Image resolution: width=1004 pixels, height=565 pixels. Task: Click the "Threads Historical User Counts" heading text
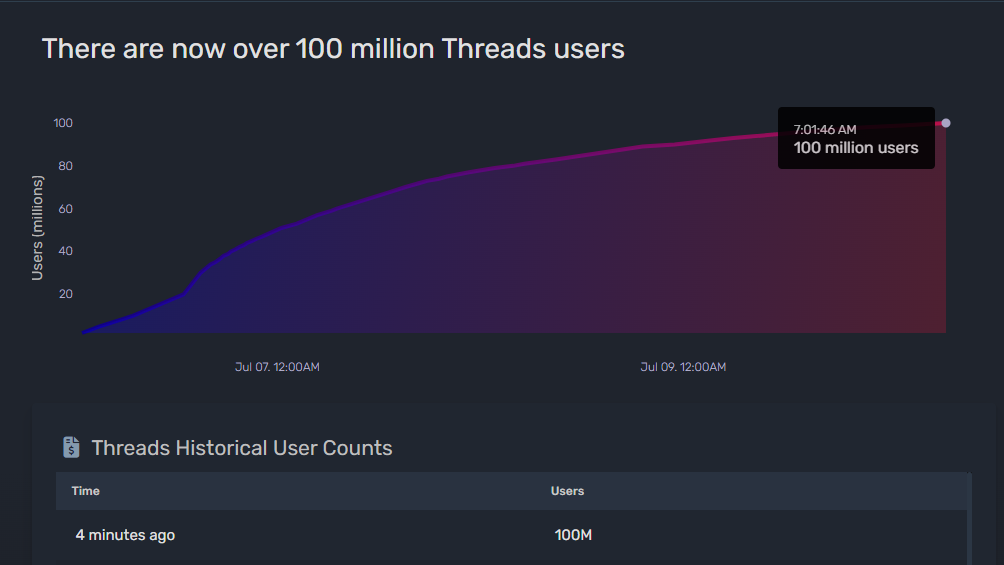[242, 448]
